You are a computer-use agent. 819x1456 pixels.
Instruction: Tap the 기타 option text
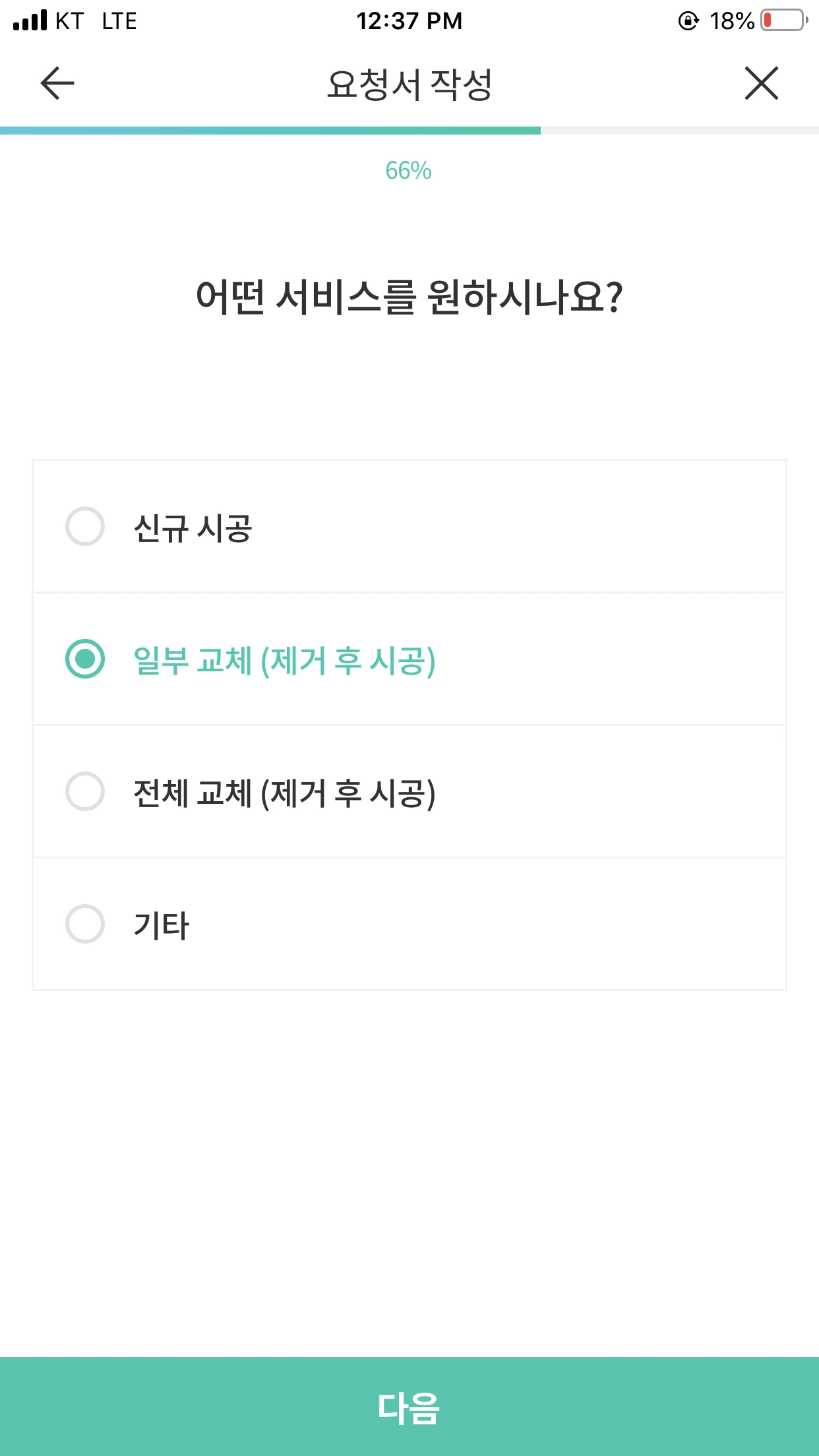click(162, 925)
